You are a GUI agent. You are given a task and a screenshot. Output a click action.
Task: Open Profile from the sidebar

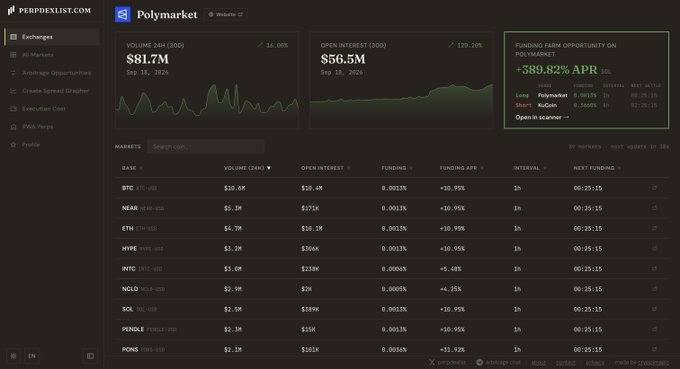coord(52,144)
